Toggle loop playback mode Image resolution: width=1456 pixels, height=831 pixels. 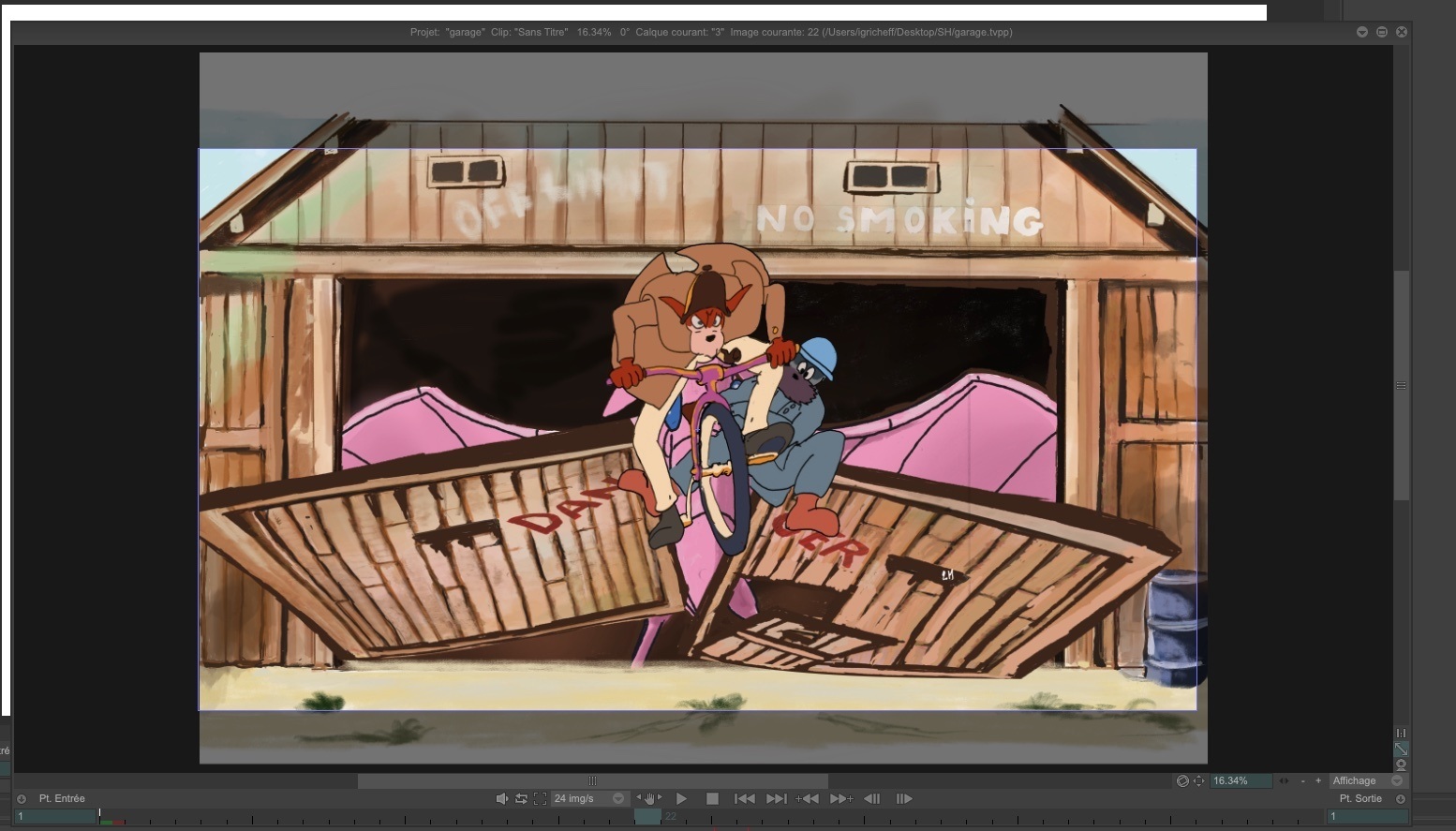pos(521,799)
